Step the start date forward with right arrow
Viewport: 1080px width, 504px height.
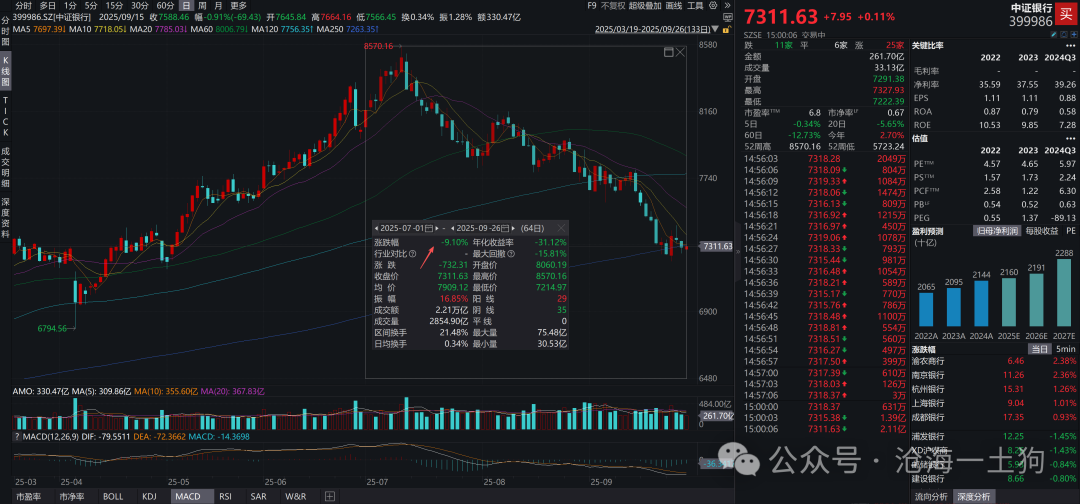tap(437, 228)
